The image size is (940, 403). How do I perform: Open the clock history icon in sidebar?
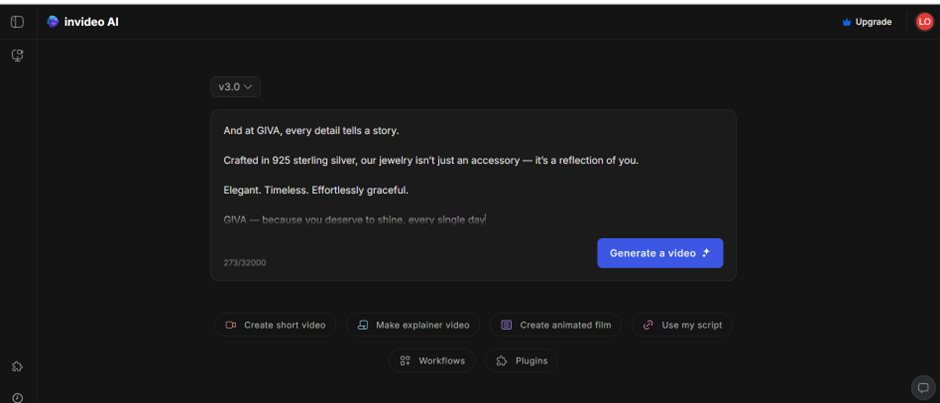(x=17, y=397)
